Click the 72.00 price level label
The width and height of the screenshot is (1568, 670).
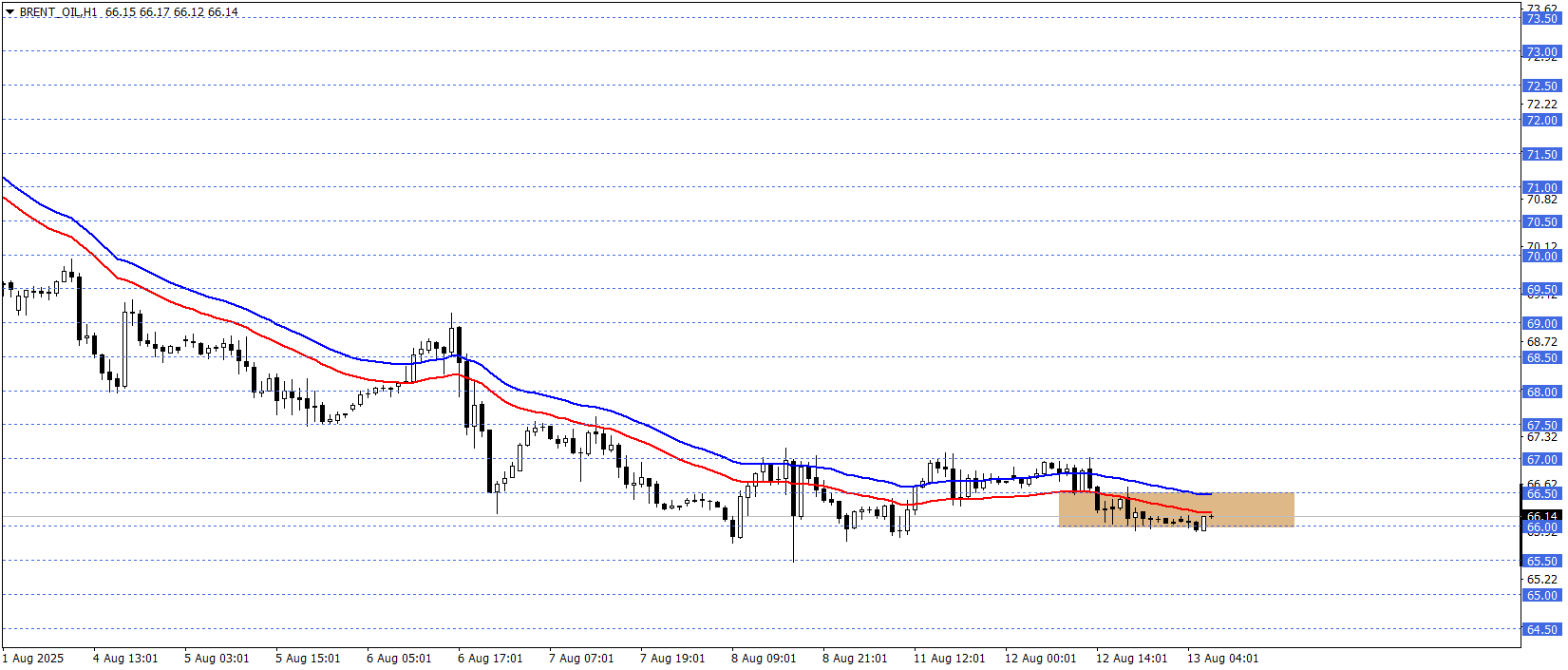pyautogui.click(x=1541, y=120)
